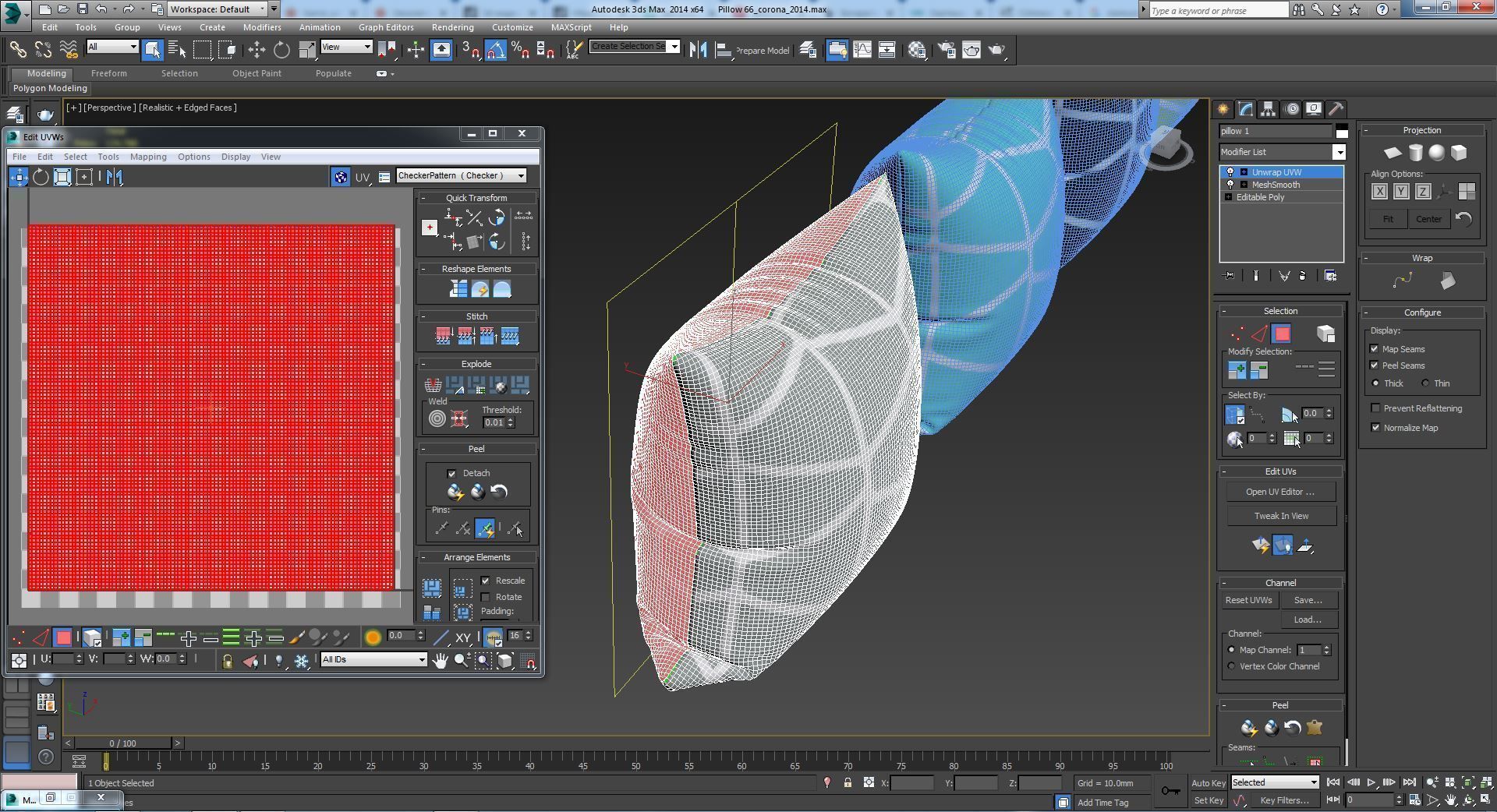
Task: Open the Select by Name dialog
Action: pos(177,50)
